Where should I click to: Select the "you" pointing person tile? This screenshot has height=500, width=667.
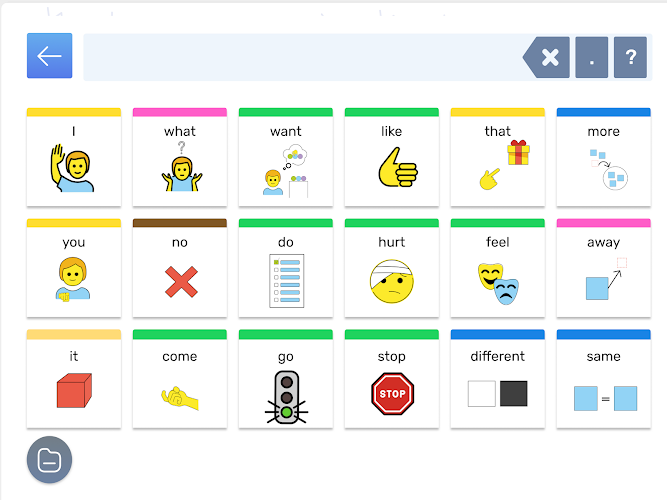[74, 268]
